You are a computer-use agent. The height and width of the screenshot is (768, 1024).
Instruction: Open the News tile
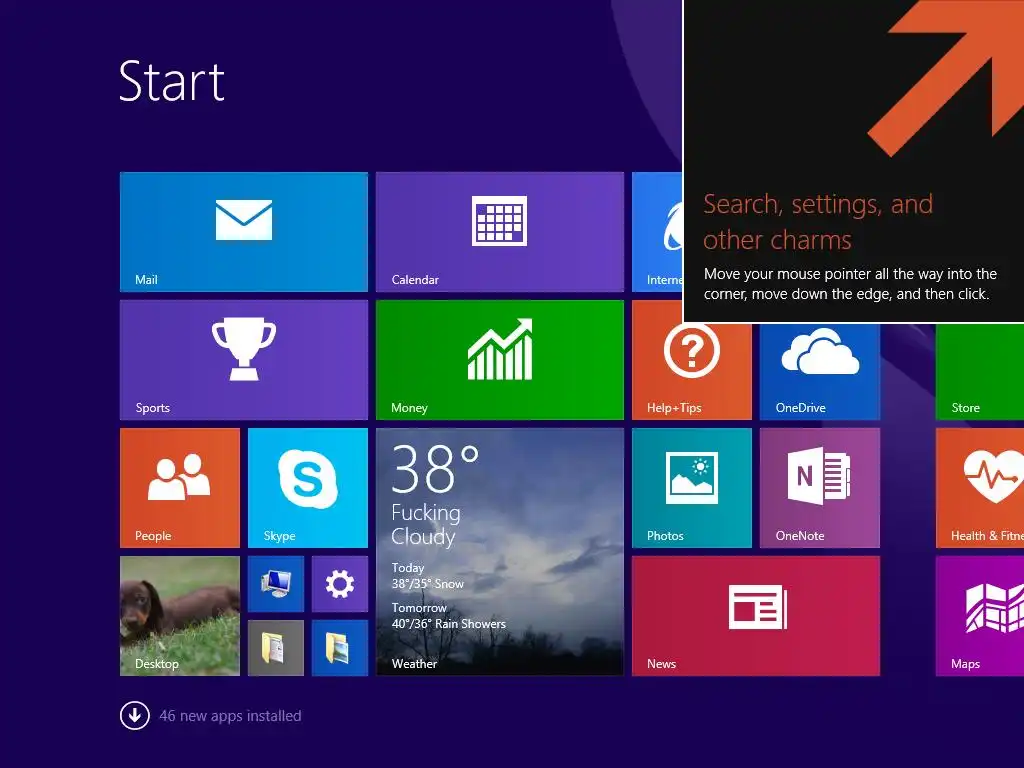[756, 616]
